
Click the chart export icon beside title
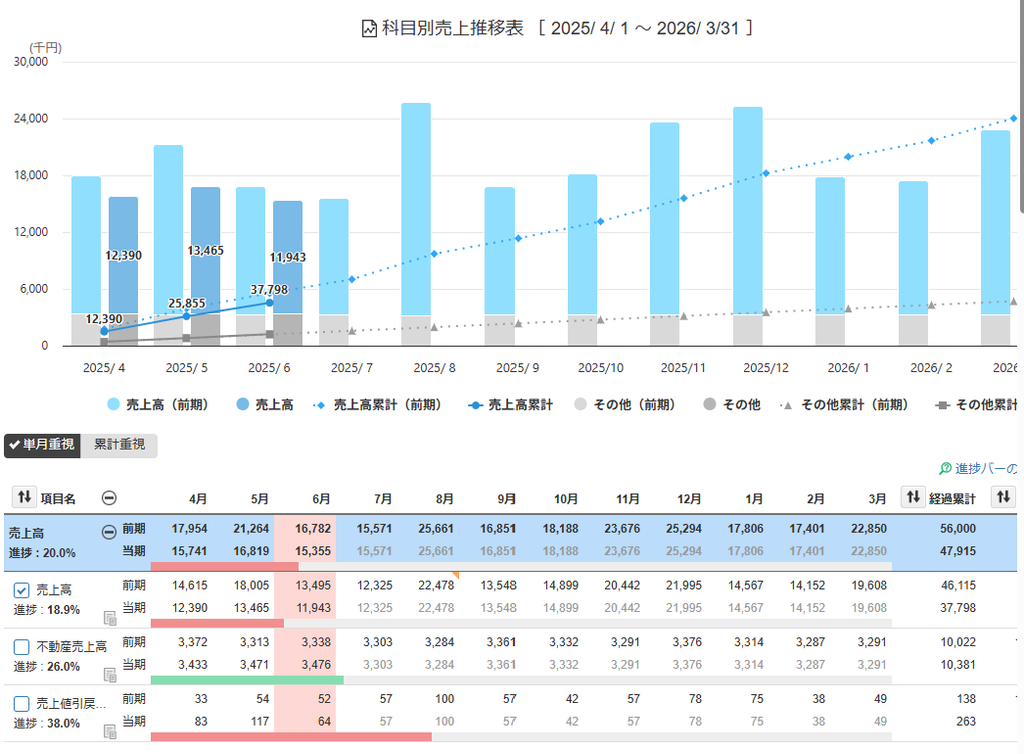coord(369,29)
